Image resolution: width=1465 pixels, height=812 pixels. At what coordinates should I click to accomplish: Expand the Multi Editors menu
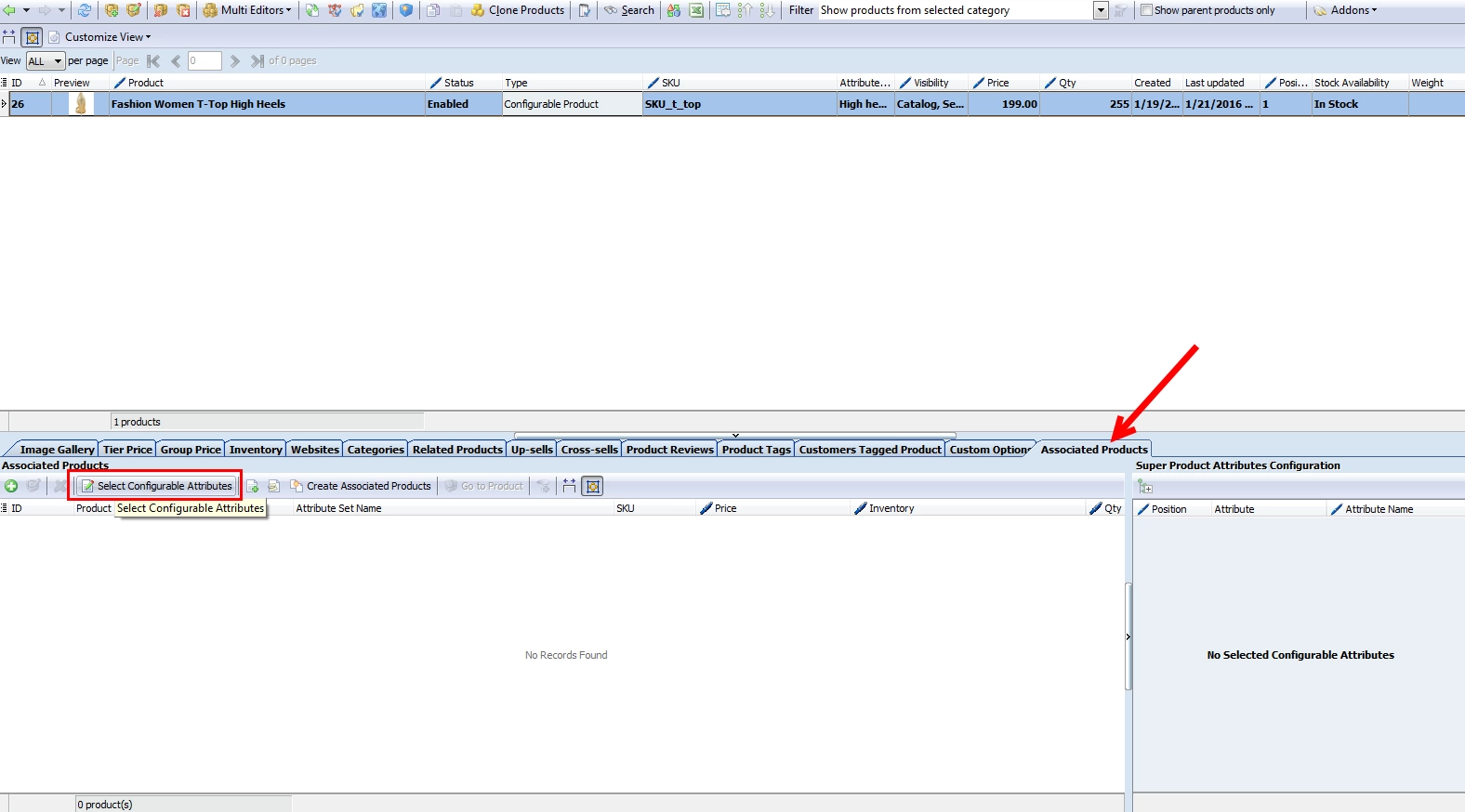click(247, 10)
